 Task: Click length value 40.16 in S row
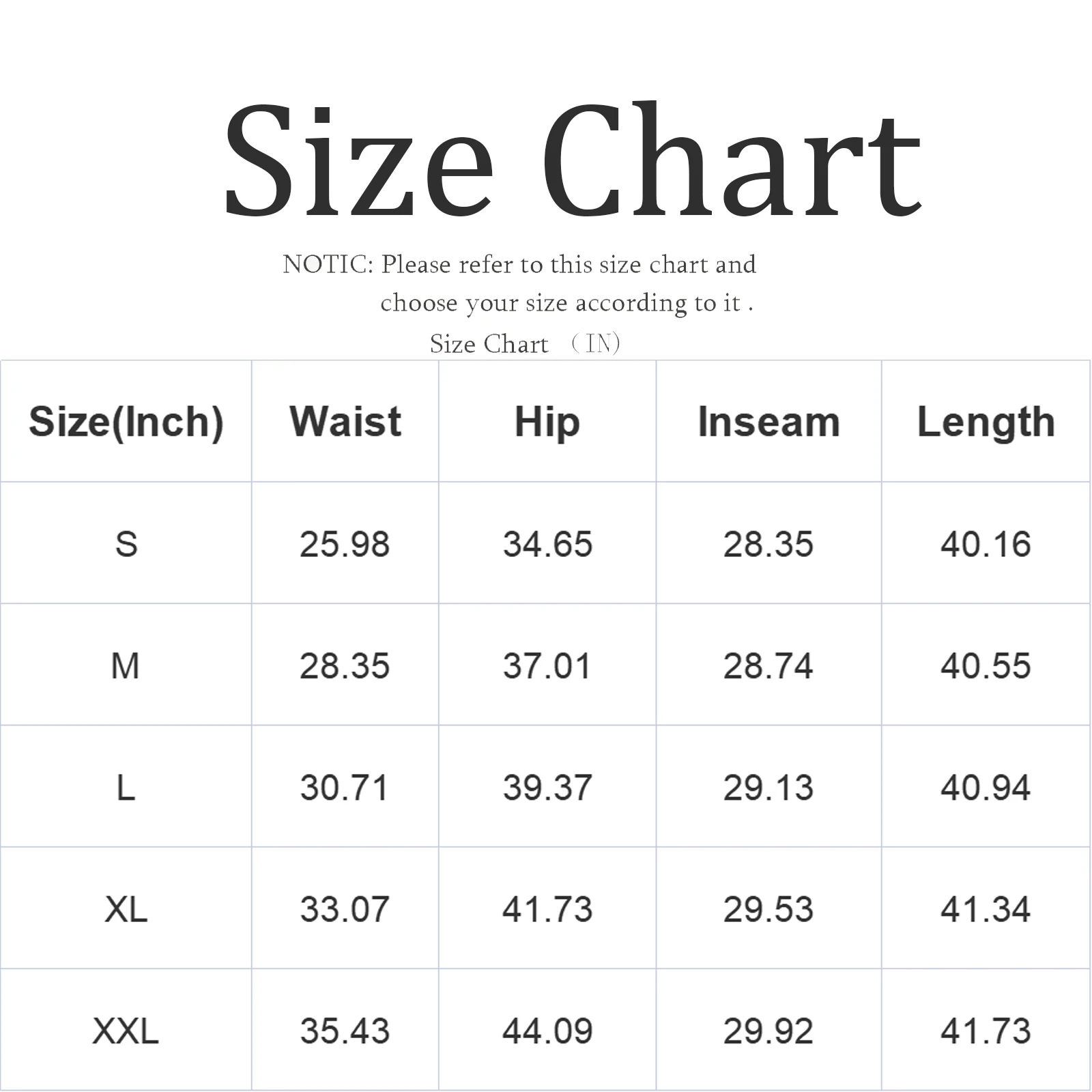[986, 545]
